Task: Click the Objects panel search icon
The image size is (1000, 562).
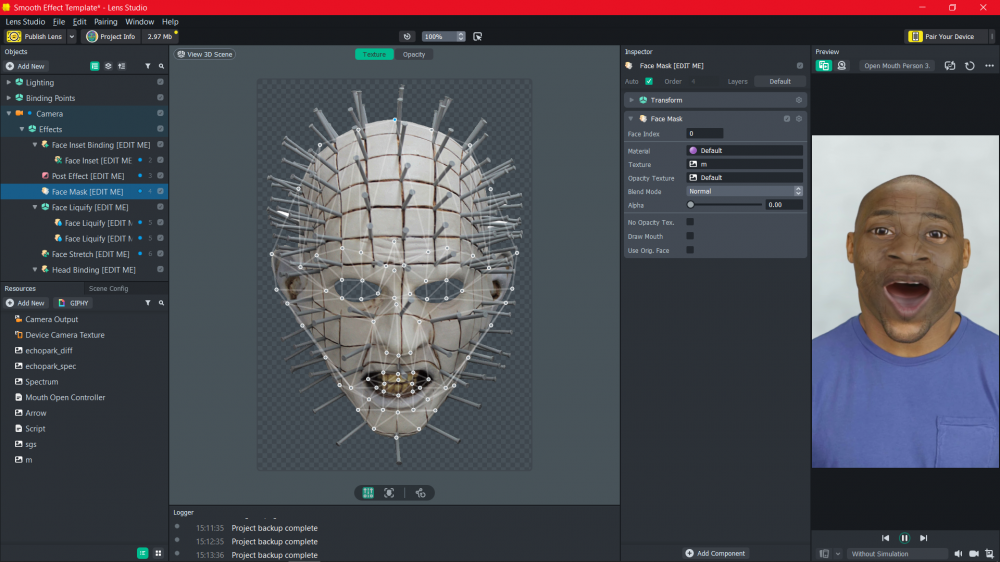Action: [160, 66]
